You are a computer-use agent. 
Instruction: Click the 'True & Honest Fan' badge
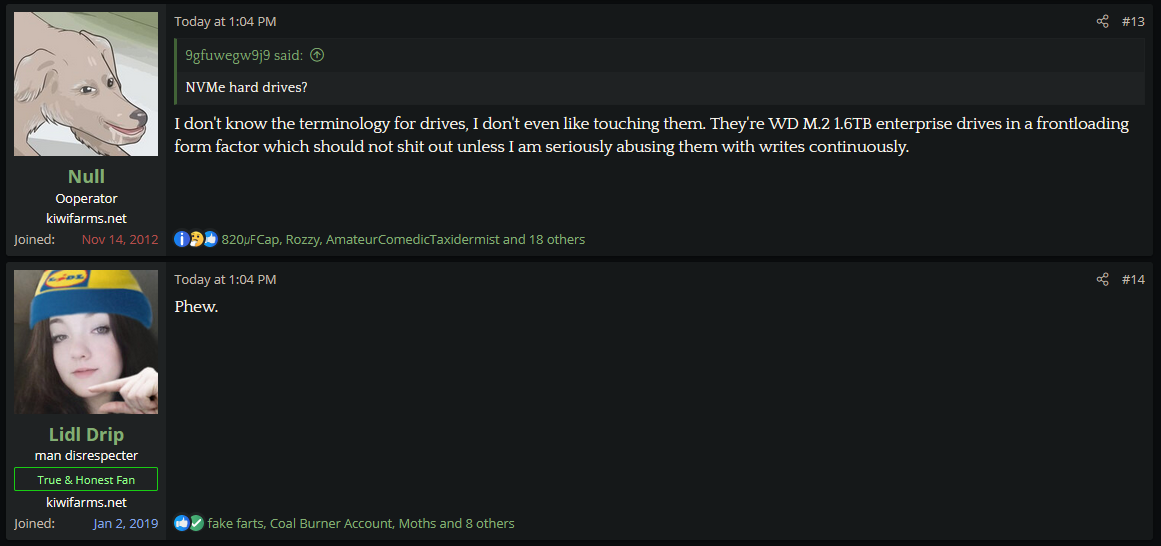(86, 479)
